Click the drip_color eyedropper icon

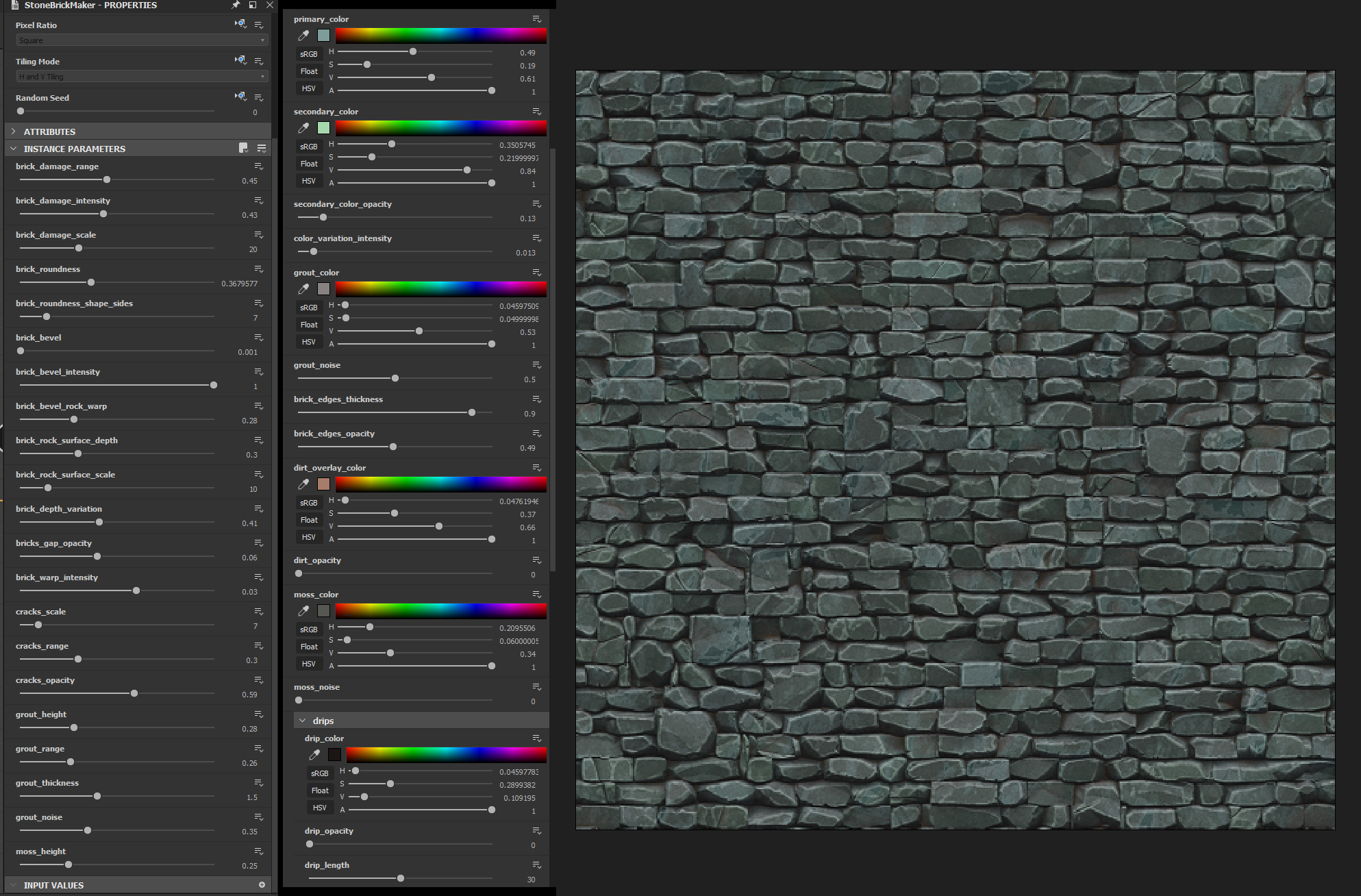314,755
